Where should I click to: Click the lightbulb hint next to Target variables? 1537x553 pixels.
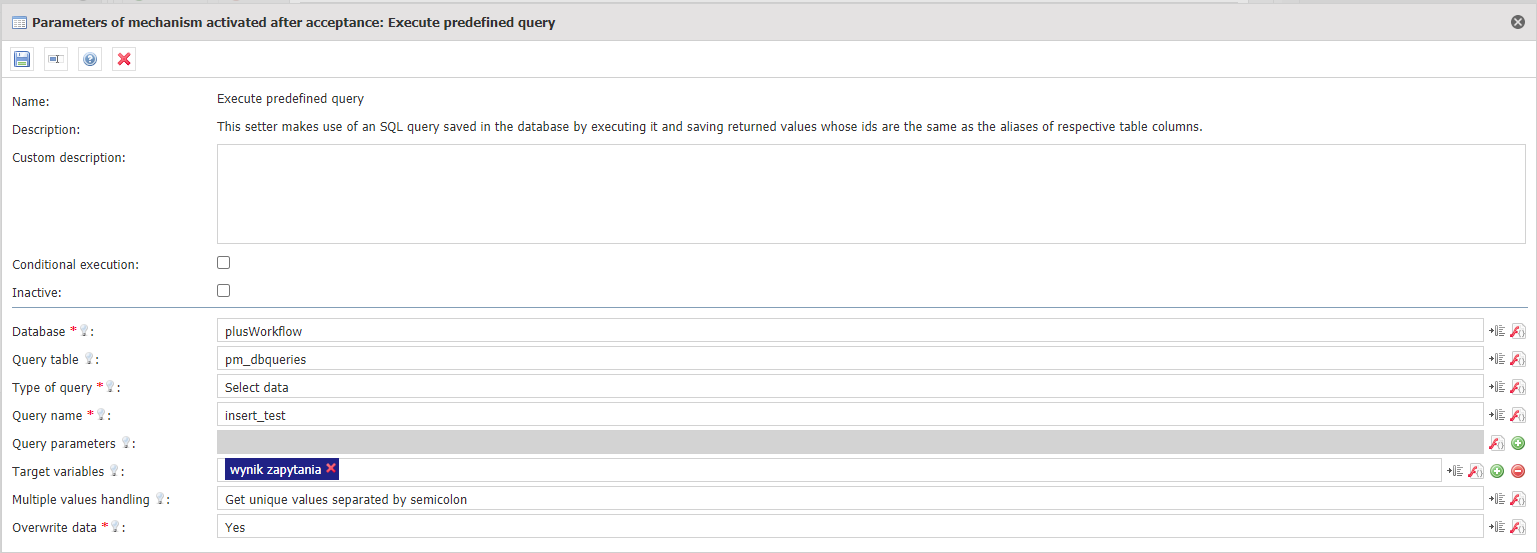(113, 470)
